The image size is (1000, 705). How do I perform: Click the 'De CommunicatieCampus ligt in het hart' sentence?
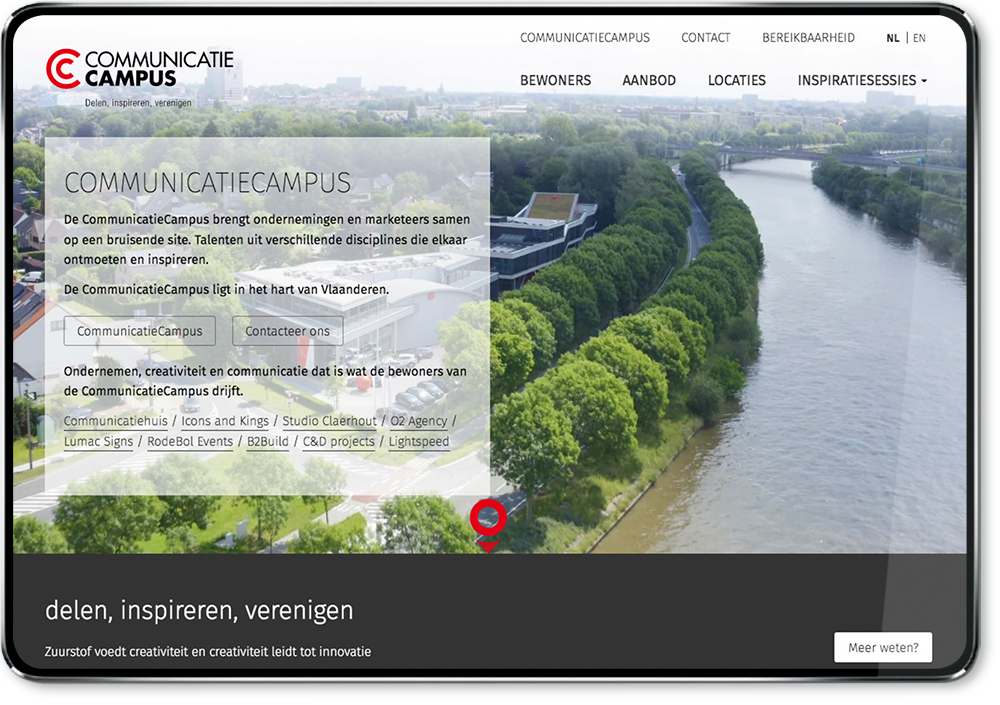point(226,290)
